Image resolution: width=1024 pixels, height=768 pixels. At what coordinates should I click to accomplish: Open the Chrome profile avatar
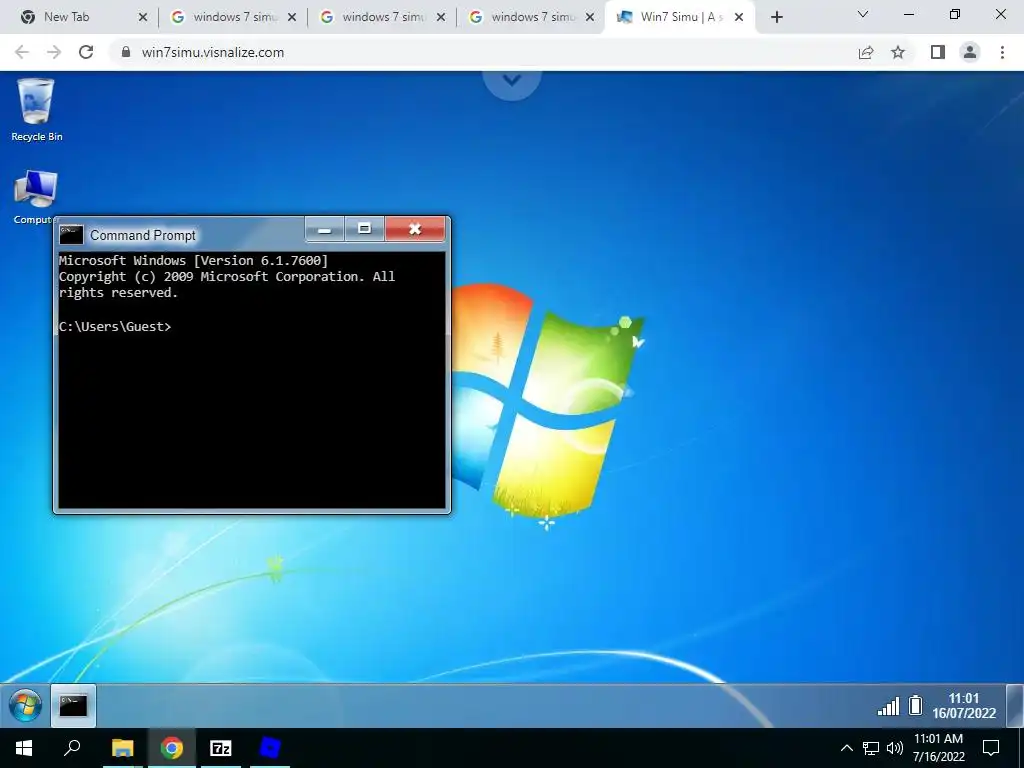click(970, 52)
